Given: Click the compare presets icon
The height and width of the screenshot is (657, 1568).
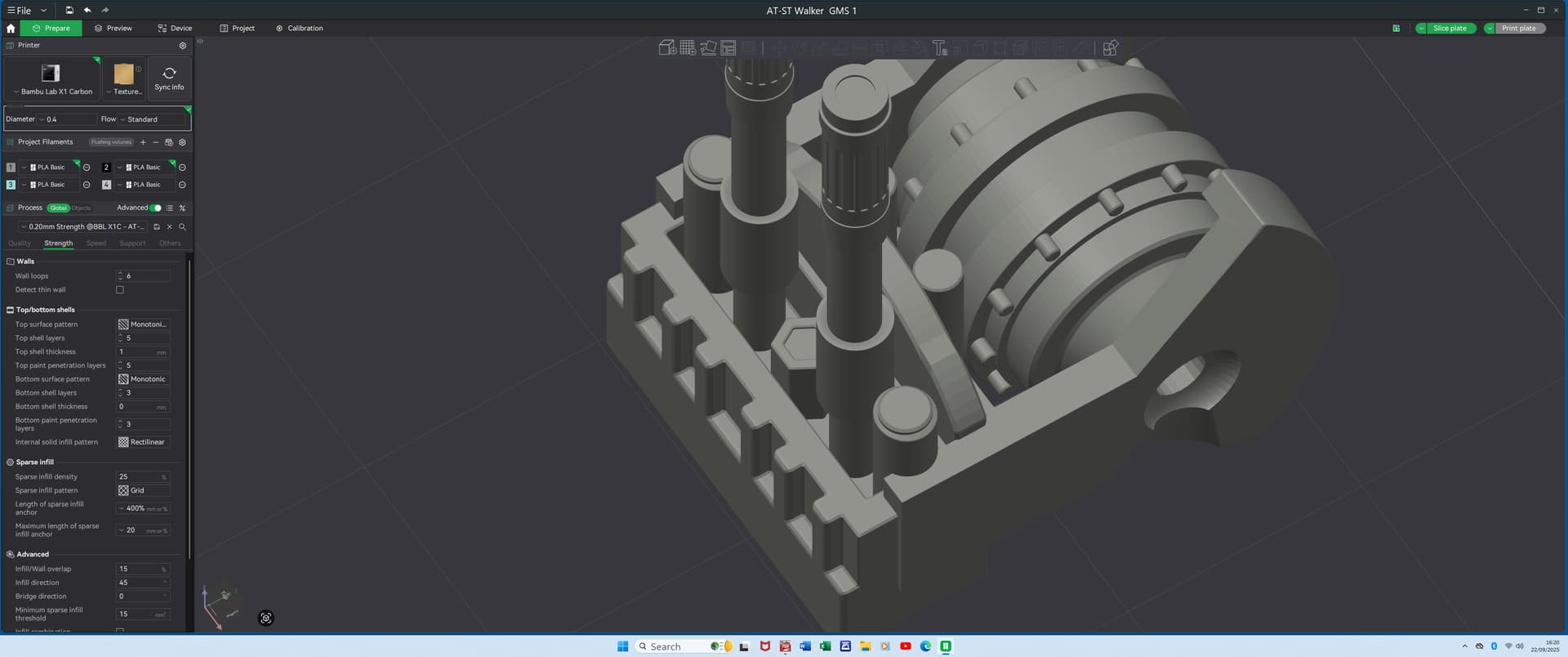Looking at the screenshot, I should tap(182, 208).
